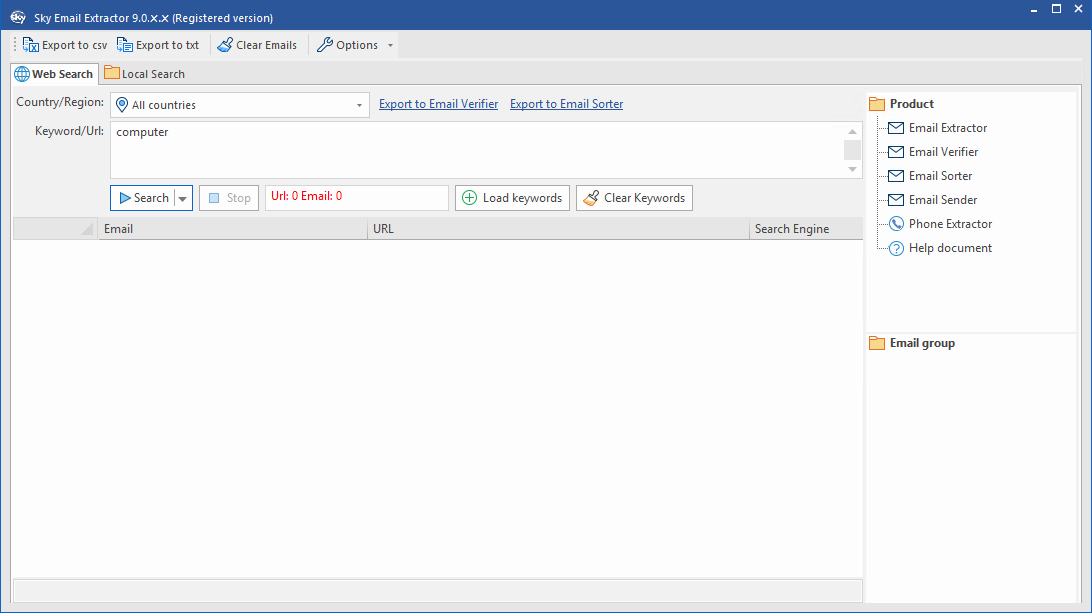This screenshot has width=1092, height=613.
Task: Click the select-all corner cell of the grid
Action: 55,228
